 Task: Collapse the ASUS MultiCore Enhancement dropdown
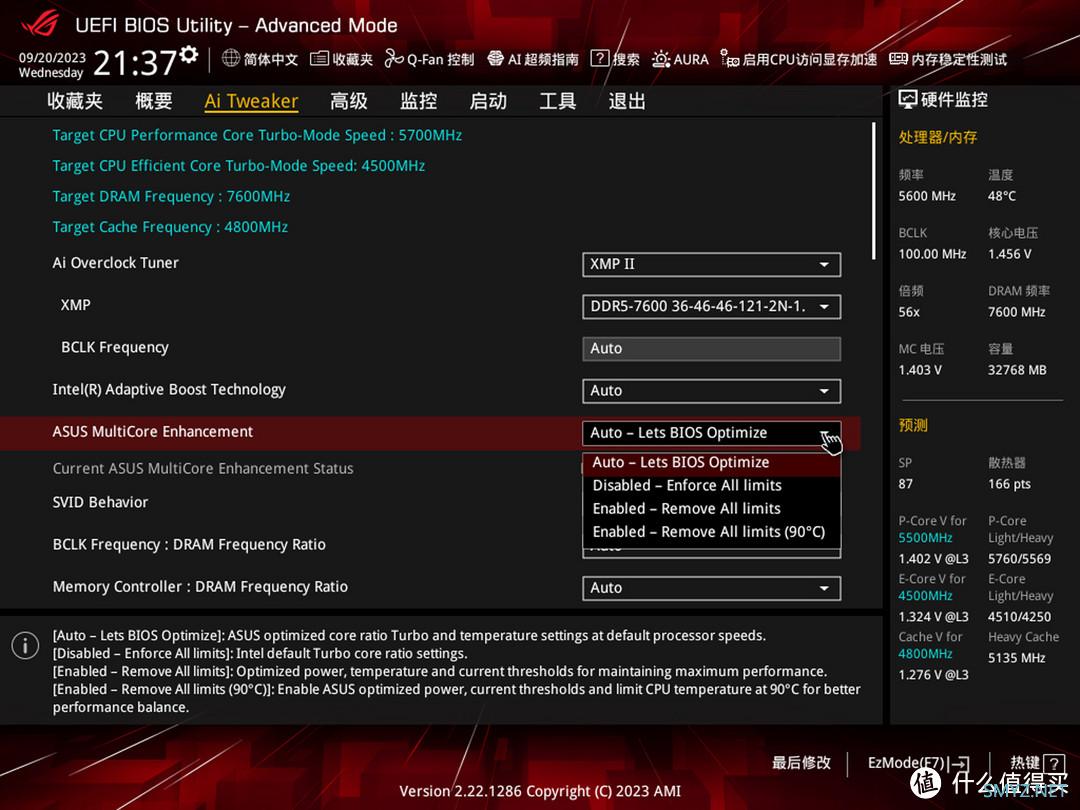[x=712, y=433]
